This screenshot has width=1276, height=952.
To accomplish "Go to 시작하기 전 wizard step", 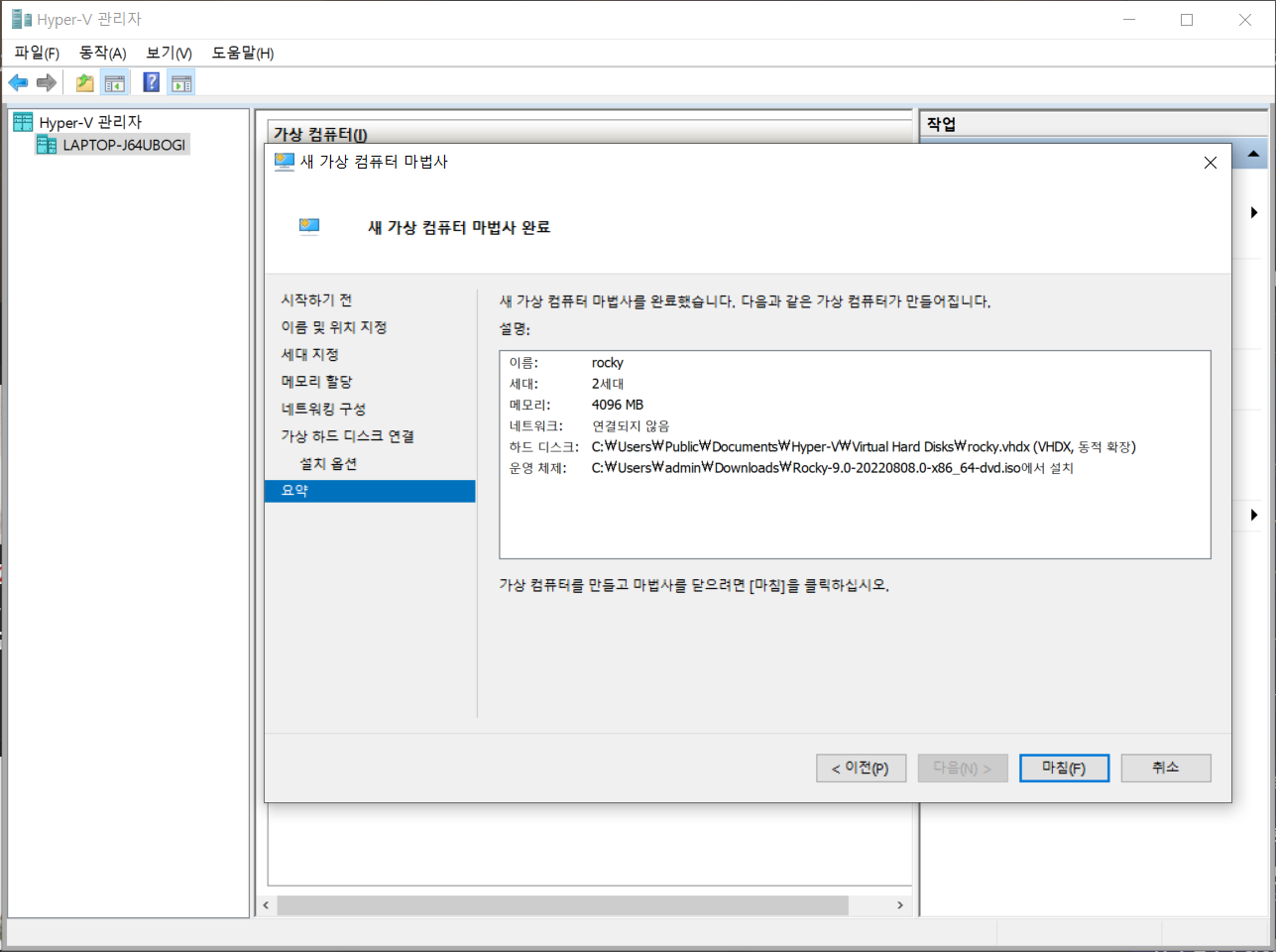I will [316, 299].
